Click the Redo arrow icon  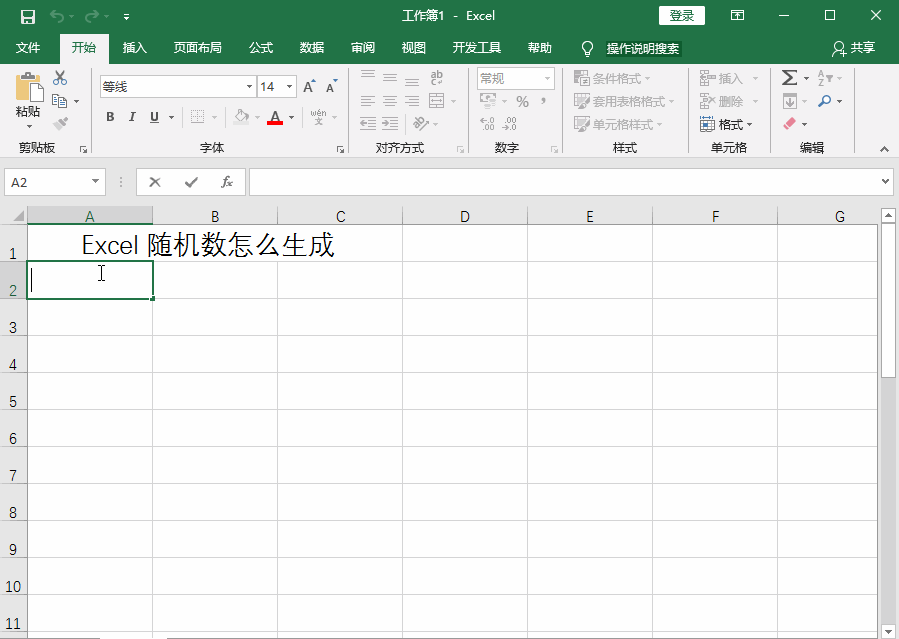[91, 16]
